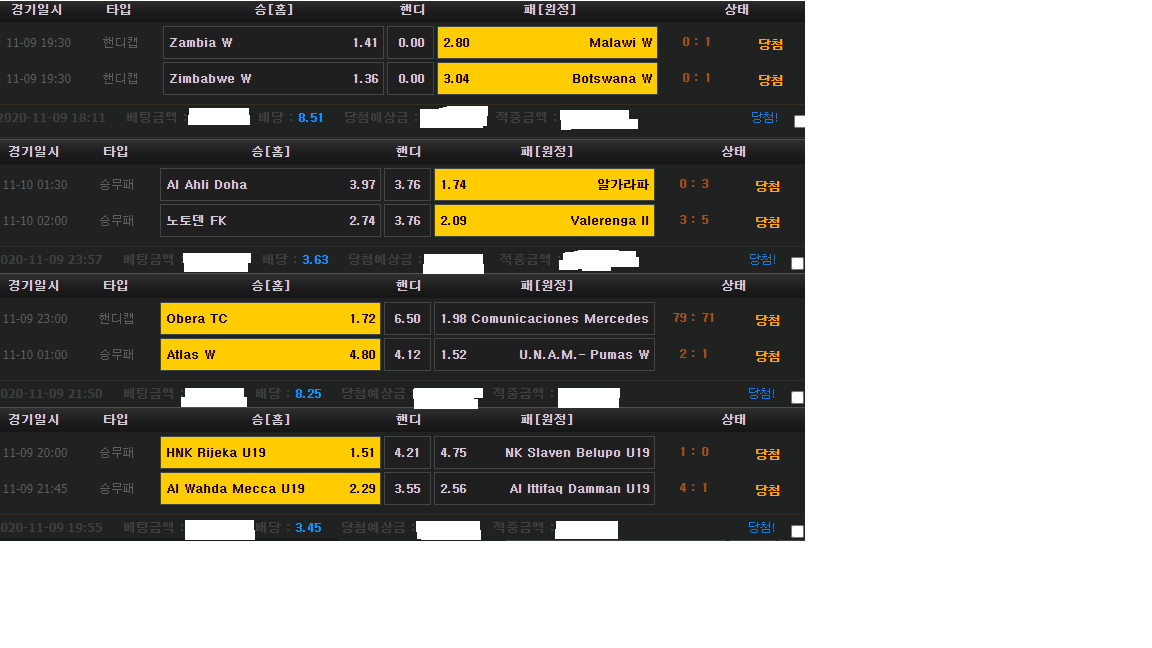Select the Al Wahda Mecca U19 home pick
The width and height of the screenshot is (1152, 648).
270,489
